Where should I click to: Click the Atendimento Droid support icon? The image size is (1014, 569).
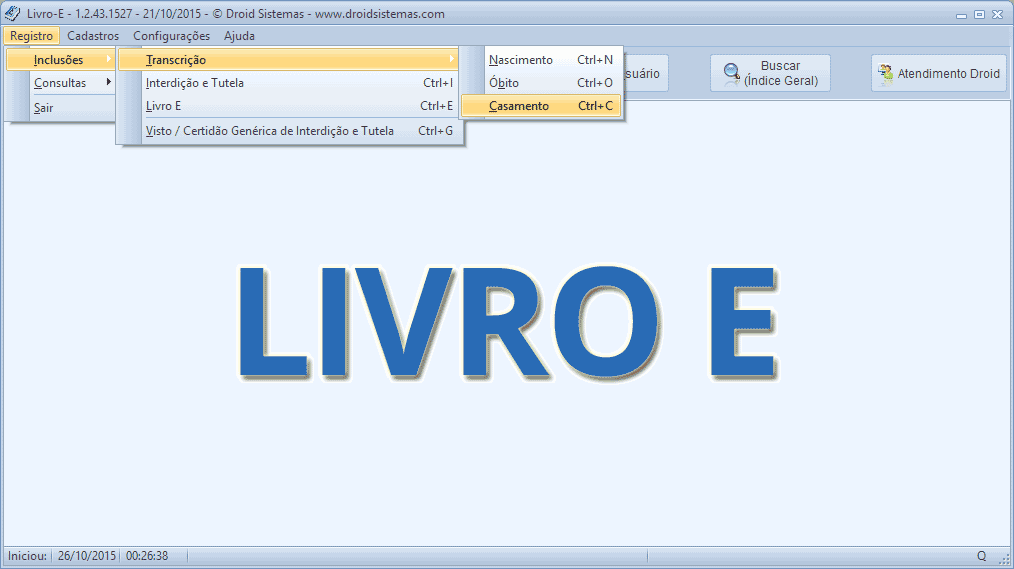click(885, 74)
